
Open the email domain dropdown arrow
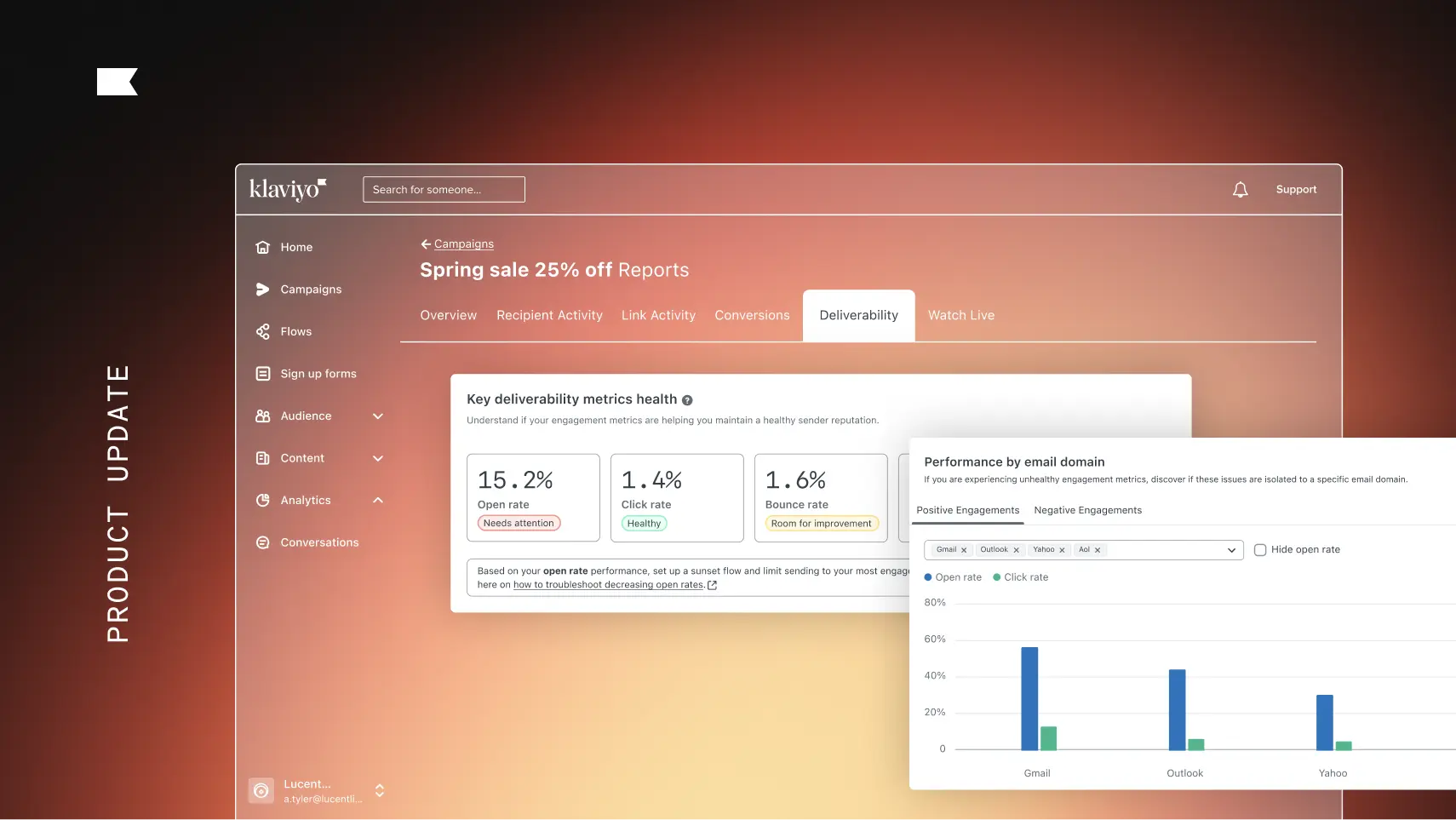pyautogui.click(x=1231, y=550)
